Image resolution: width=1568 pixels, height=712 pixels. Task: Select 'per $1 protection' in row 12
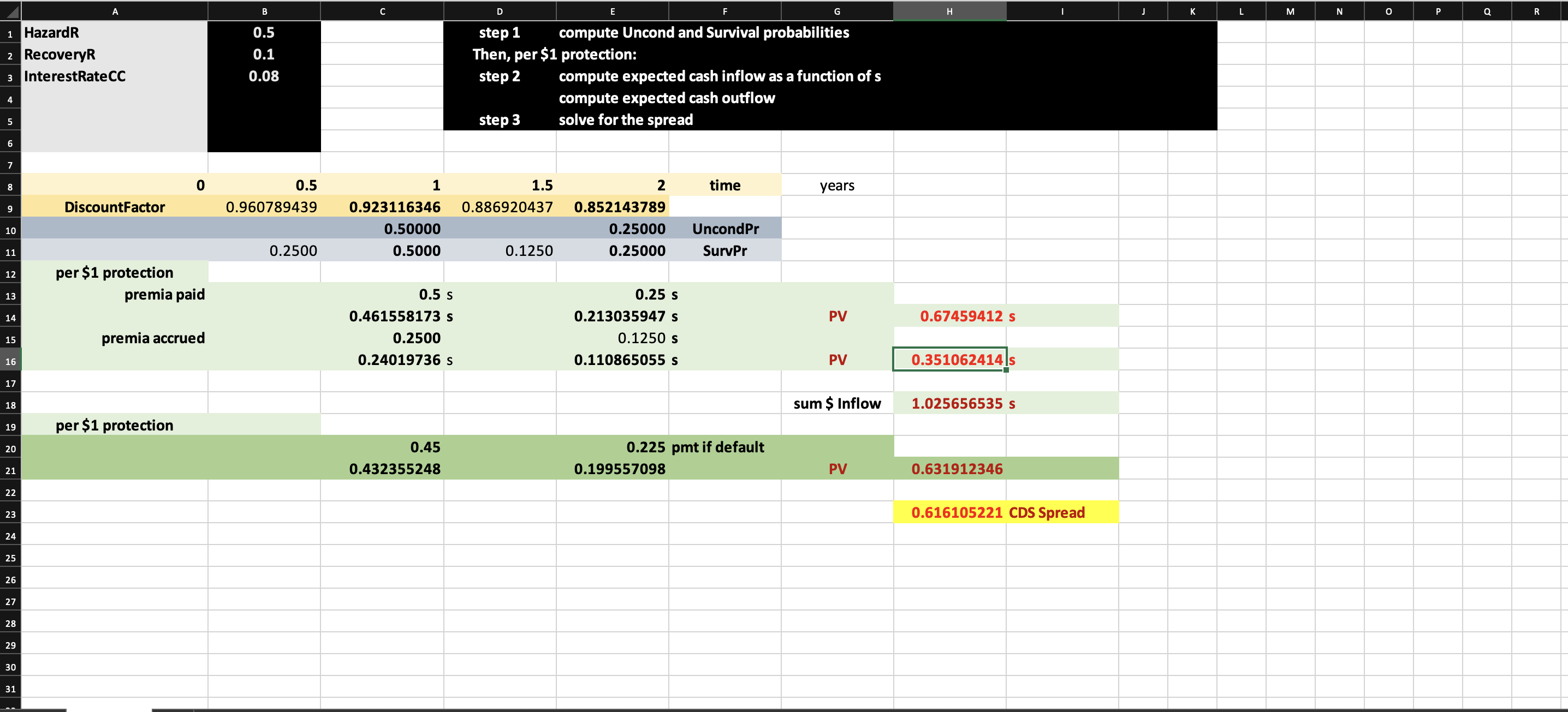pos(115,272)
